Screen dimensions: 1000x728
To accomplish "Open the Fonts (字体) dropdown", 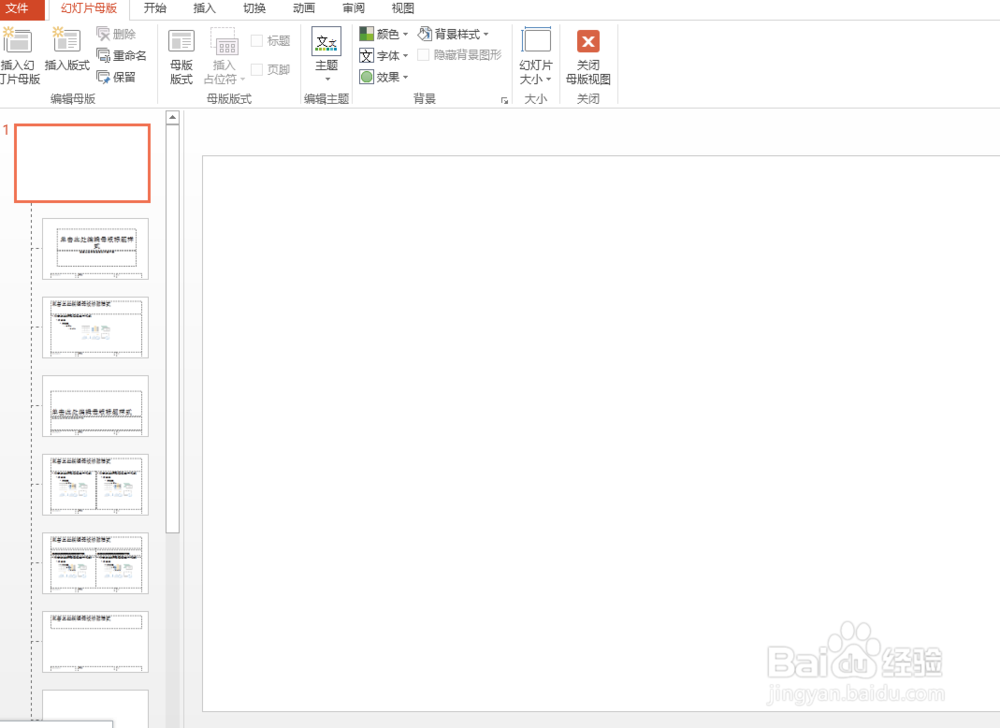I will (x=383, y=55).
